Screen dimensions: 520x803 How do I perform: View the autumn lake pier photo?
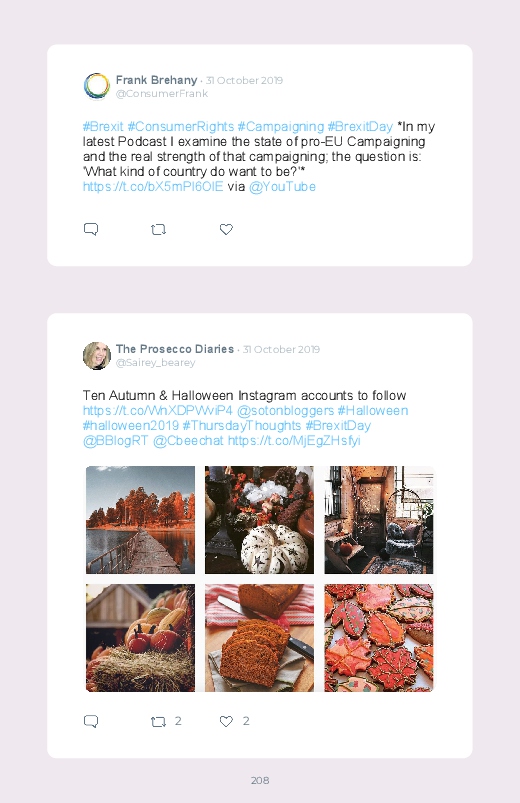tap(140, 520)
